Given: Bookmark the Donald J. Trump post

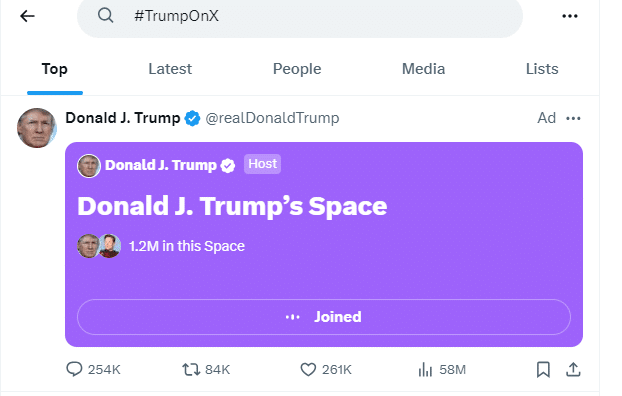Looking at the screenshot, I should point(543,369).
